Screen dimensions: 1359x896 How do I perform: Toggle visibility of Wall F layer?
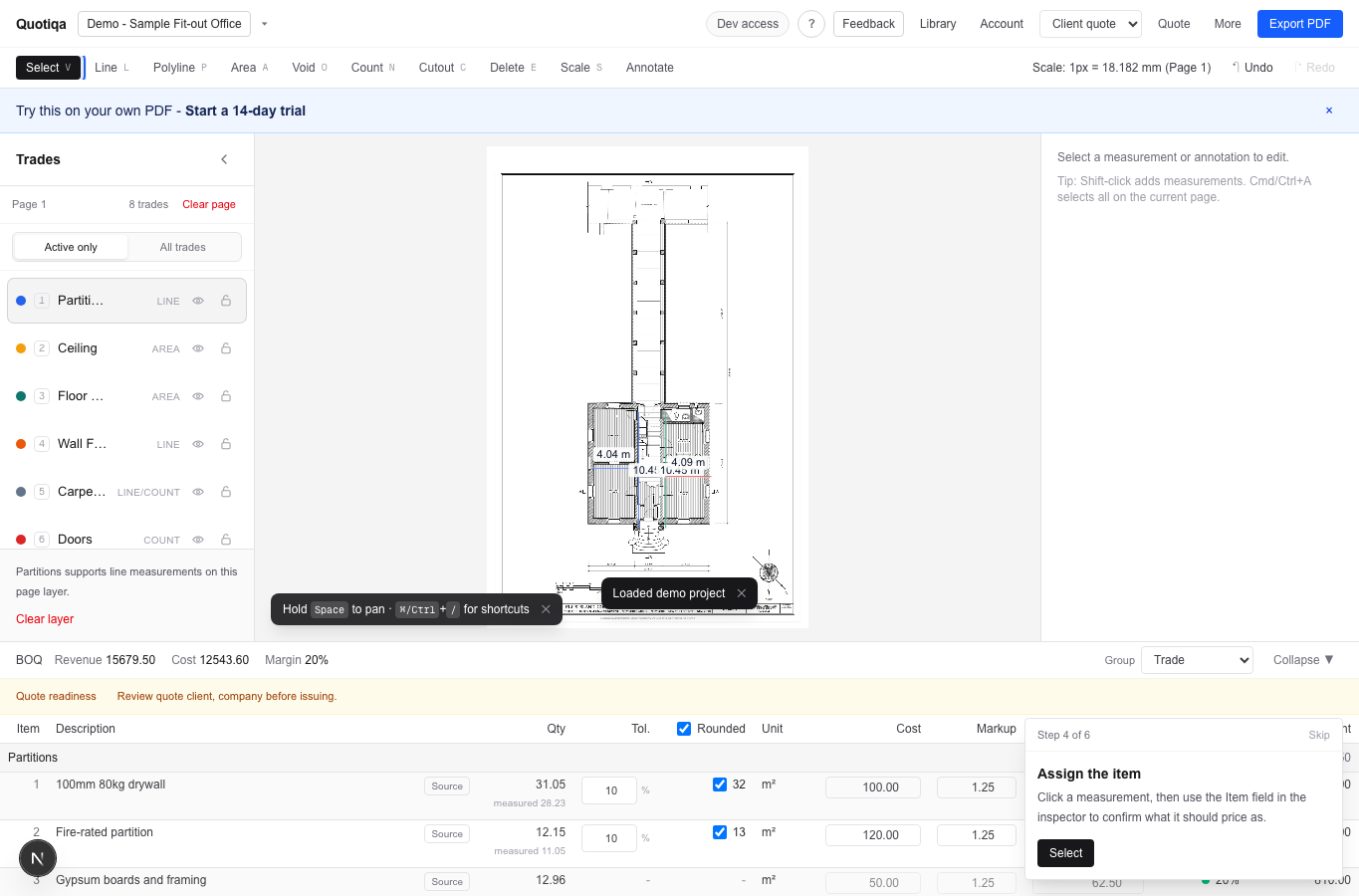(198, 444)
